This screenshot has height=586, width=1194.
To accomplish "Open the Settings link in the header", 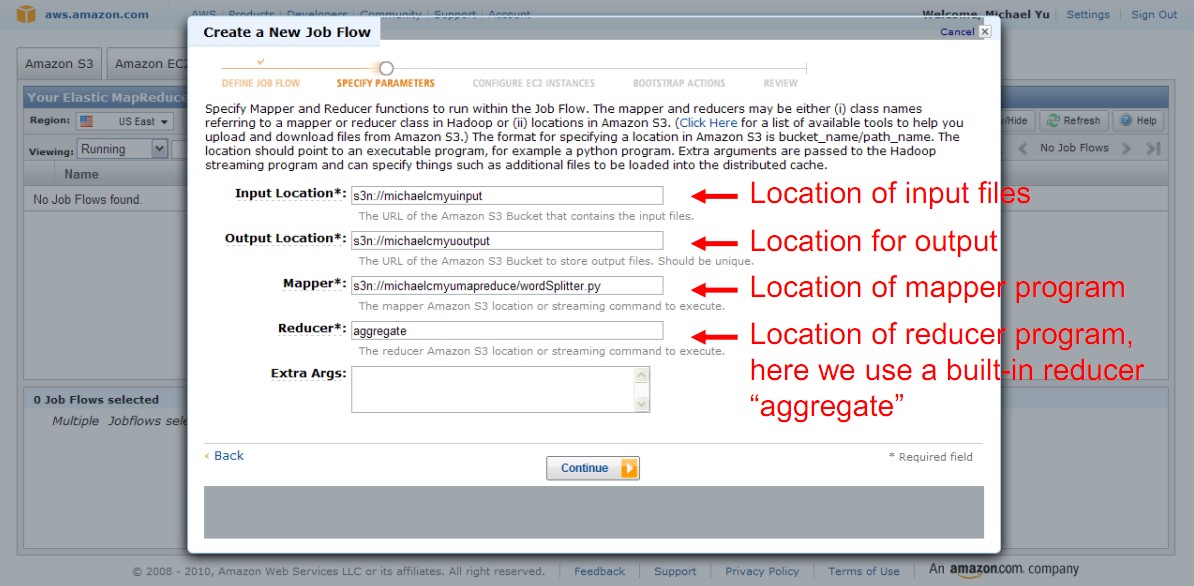I will (1088, 14).
